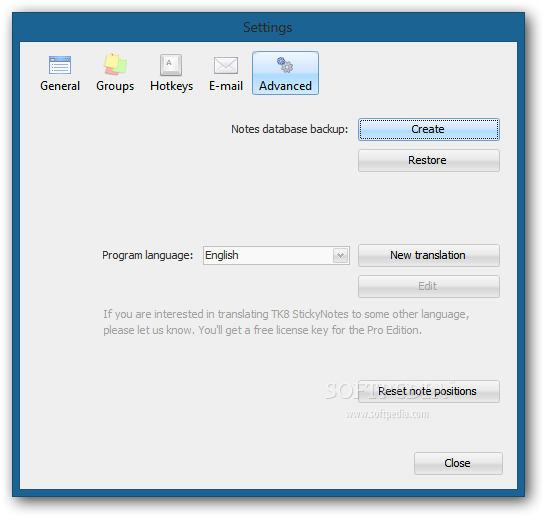Click the translation info text about Pro Edition
This screenshot has width=545, height=517.
[x=286, y=322]
